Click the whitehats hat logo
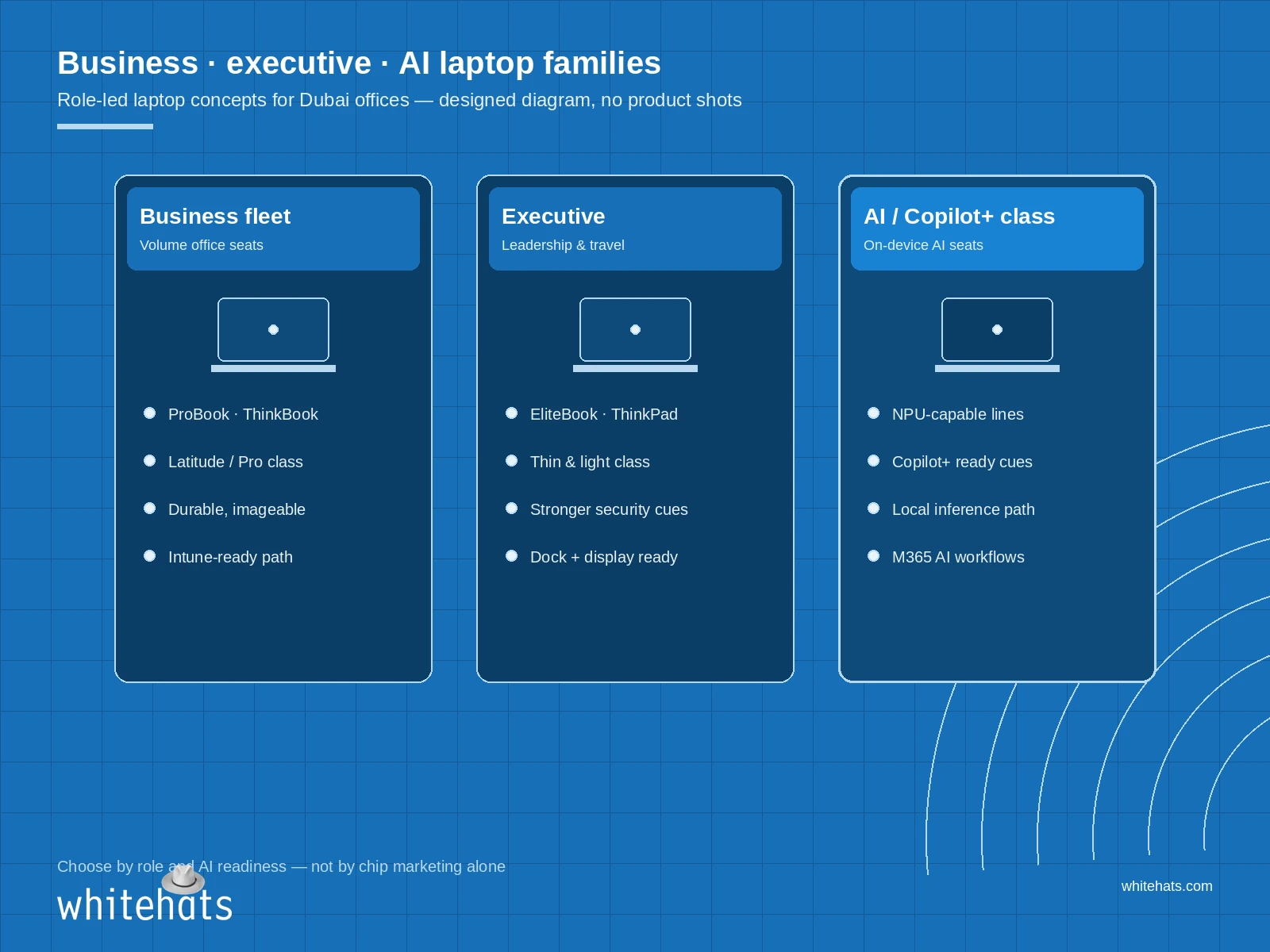This screenshot has height=952, width=1270. coord(183,879)
